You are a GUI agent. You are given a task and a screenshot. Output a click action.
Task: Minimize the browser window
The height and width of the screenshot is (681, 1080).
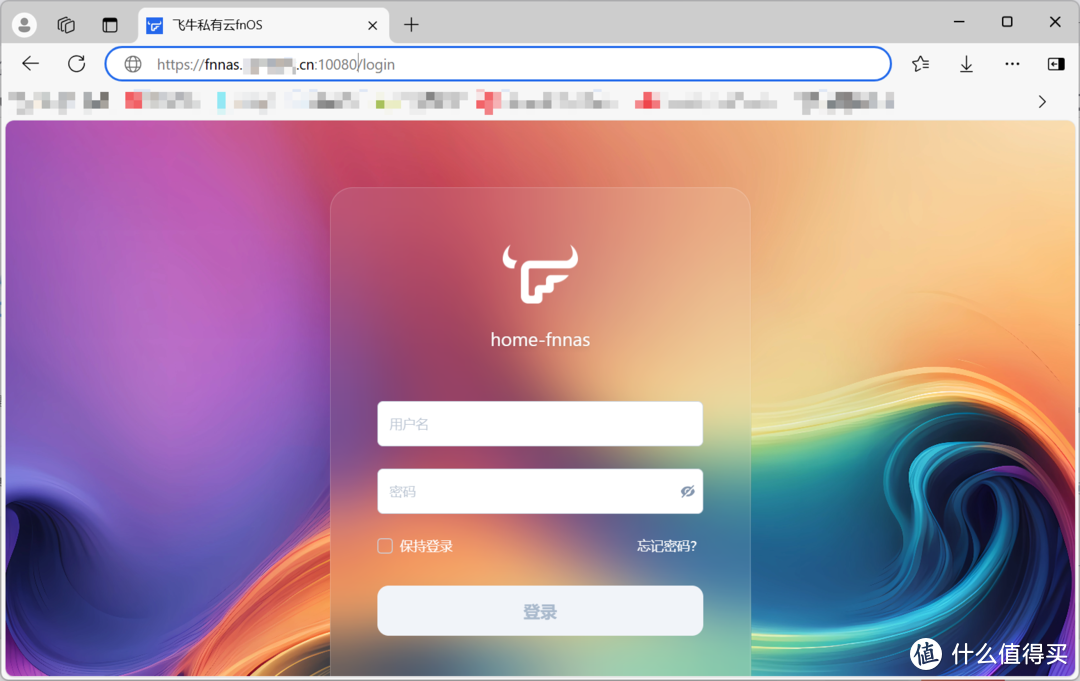[959, 22]
